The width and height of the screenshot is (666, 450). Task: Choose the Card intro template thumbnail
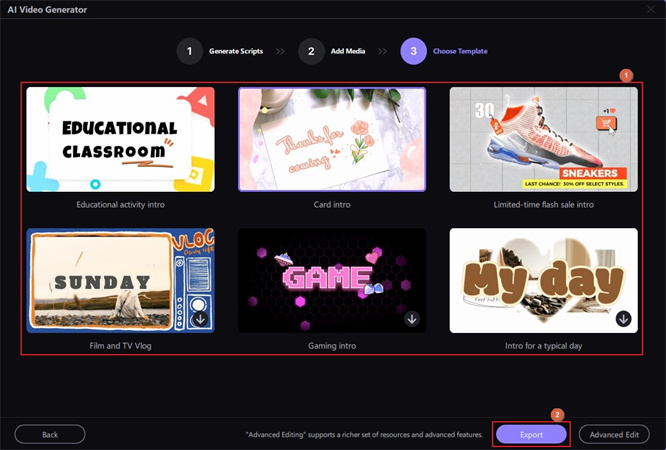[332, 139]
